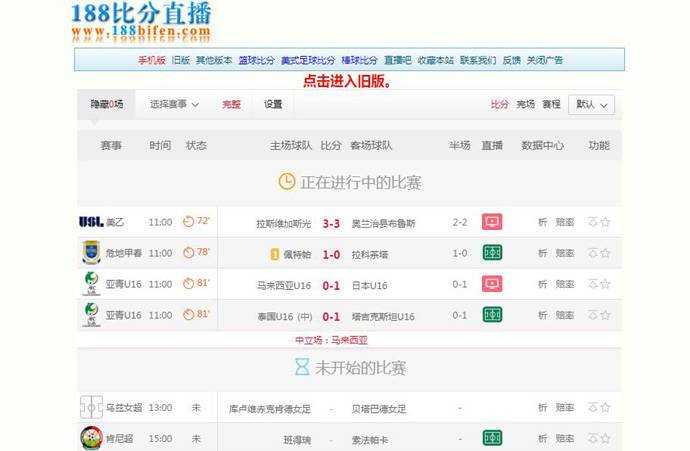Screen dimensions: 690x451
Task: Switch to the 完场 tab
Action: coord(525,104)
